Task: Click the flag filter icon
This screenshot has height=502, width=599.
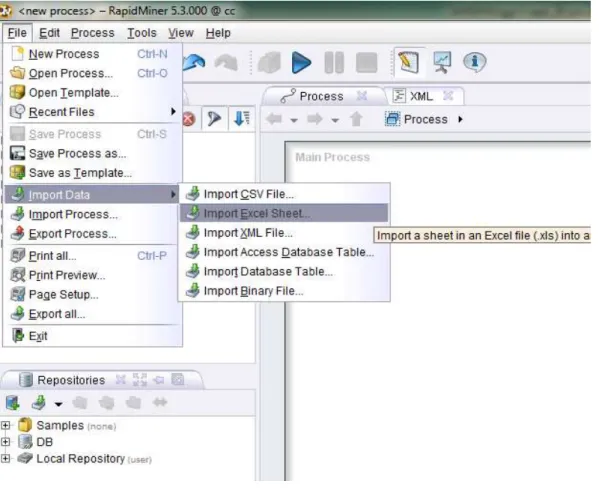Action: [x=214, y=119]
